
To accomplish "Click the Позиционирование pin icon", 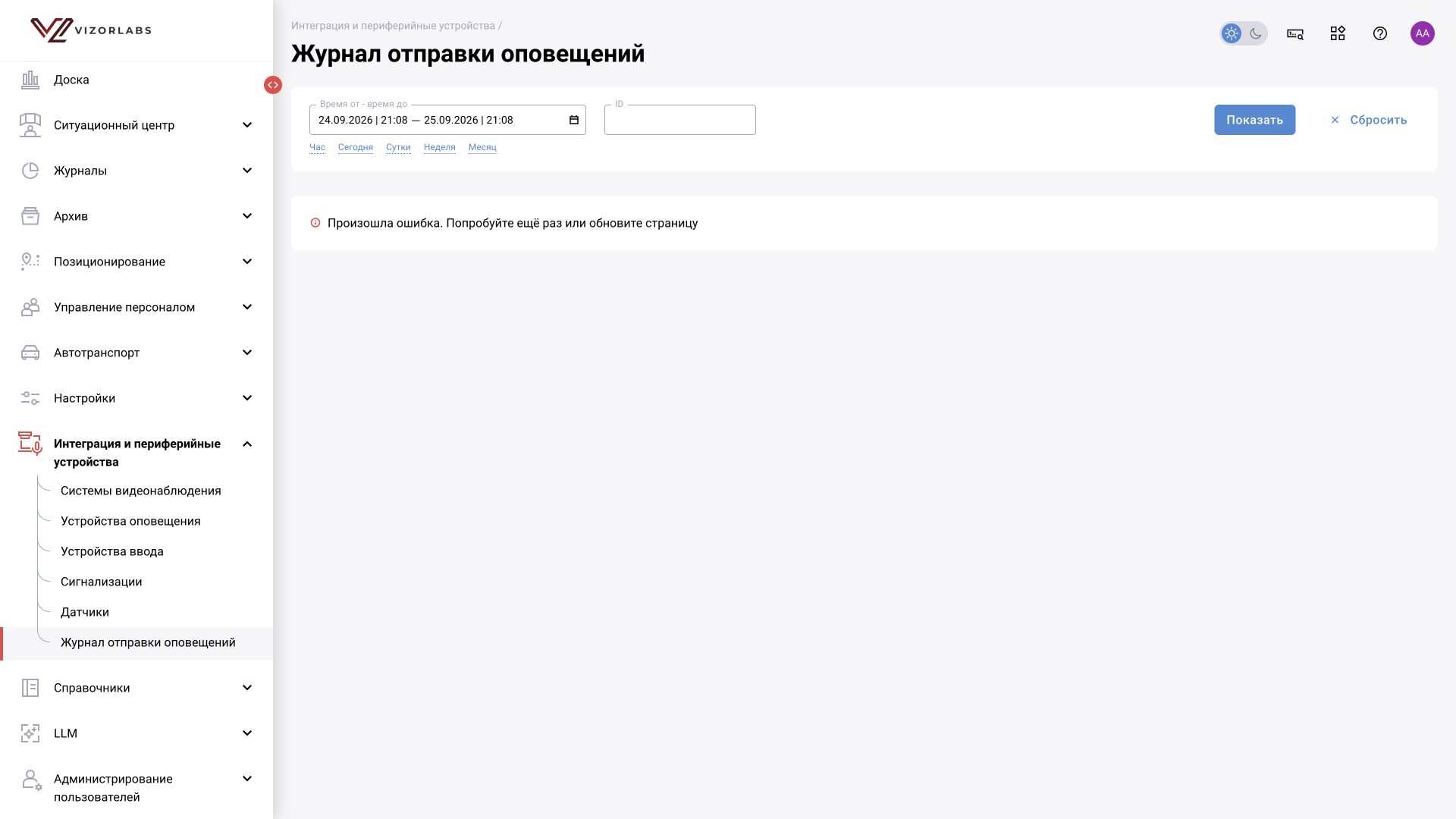I will pos(30,262).
